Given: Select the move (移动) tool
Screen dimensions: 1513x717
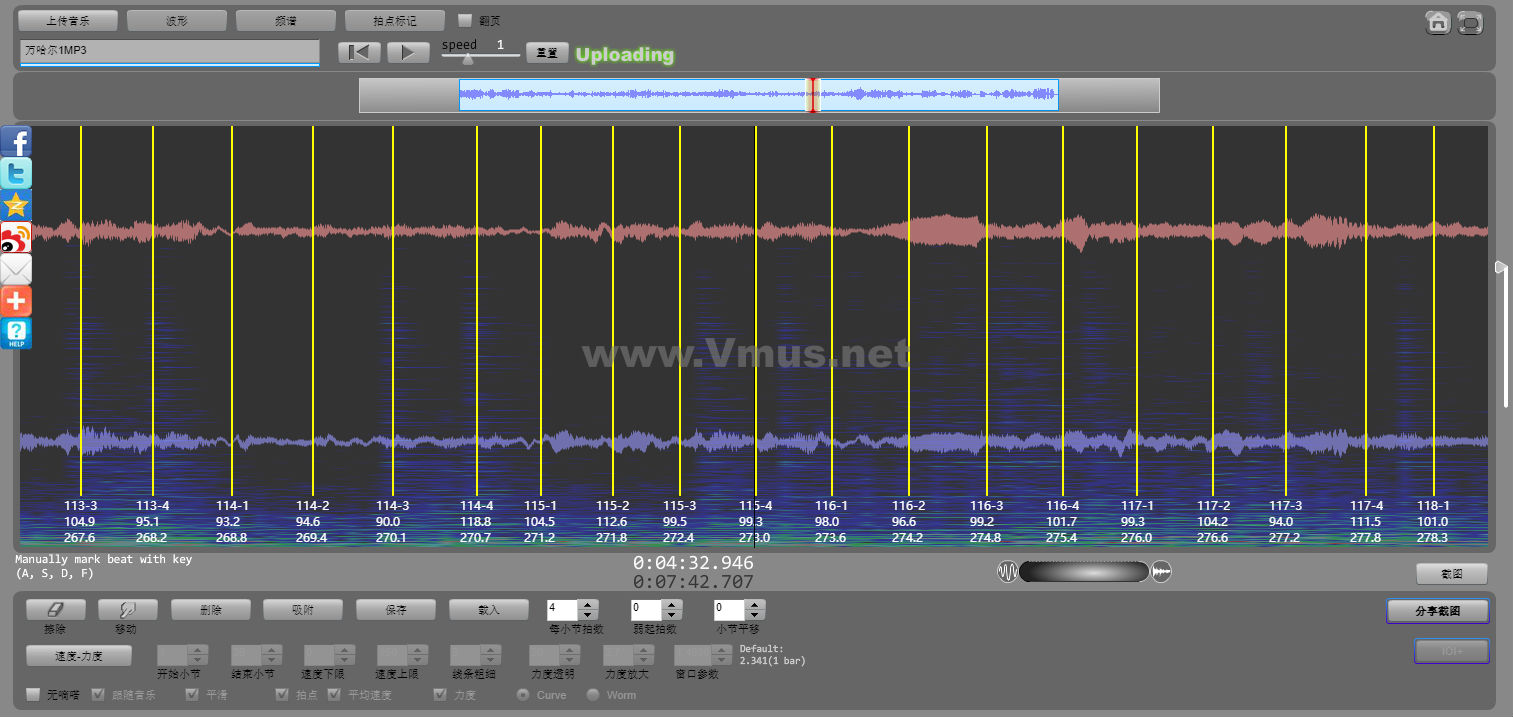Looking at the screenshot, I should click(x=125, y=609).
